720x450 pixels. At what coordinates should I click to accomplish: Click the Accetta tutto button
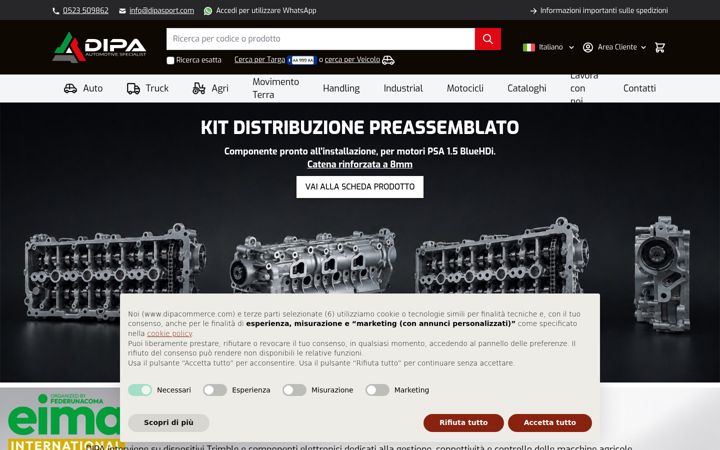[550, 422]
